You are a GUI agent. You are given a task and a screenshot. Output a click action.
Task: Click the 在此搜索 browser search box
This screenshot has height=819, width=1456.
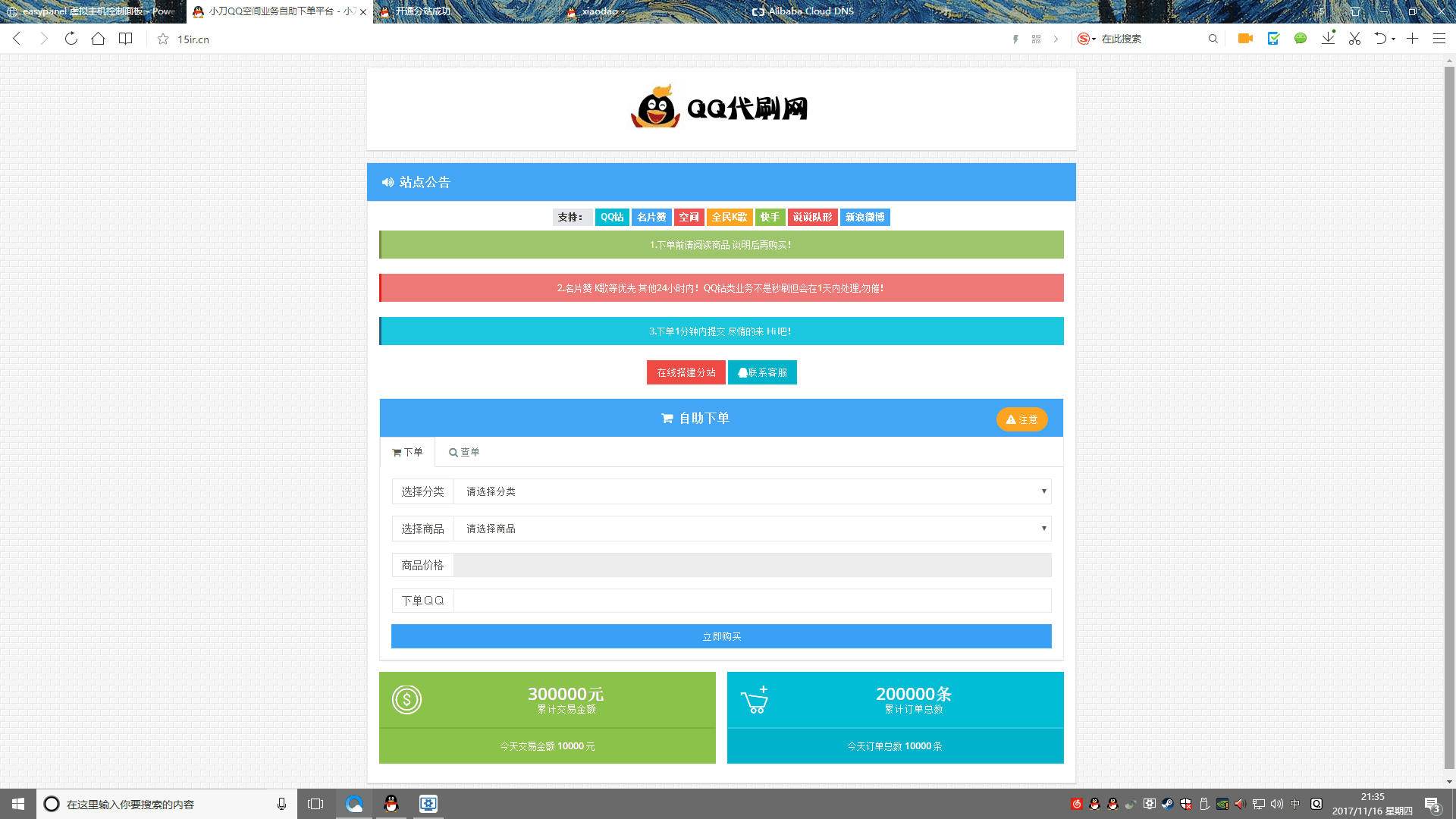(1153, 39)
